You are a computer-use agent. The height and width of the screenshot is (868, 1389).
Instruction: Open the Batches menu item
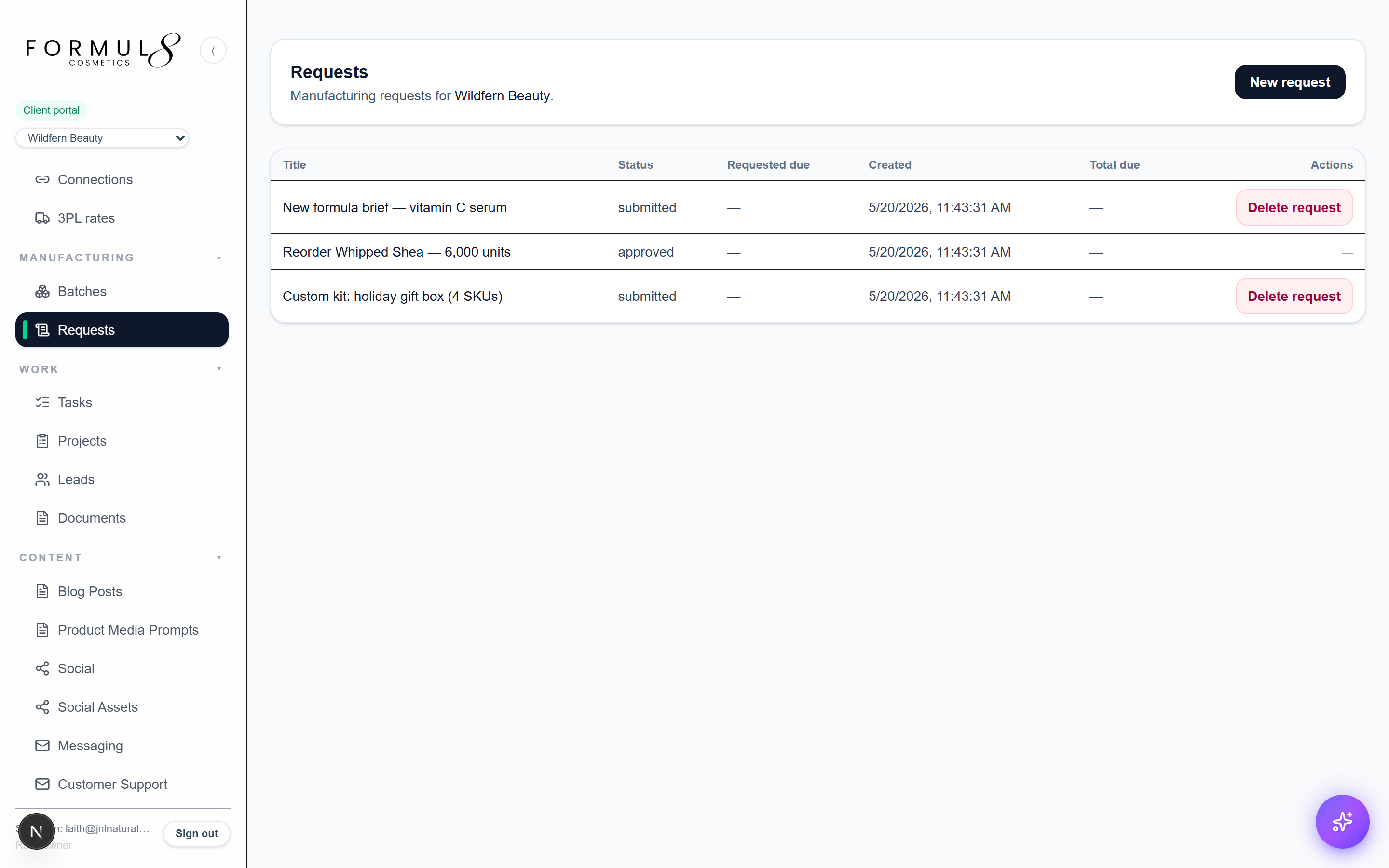(122, 292)
